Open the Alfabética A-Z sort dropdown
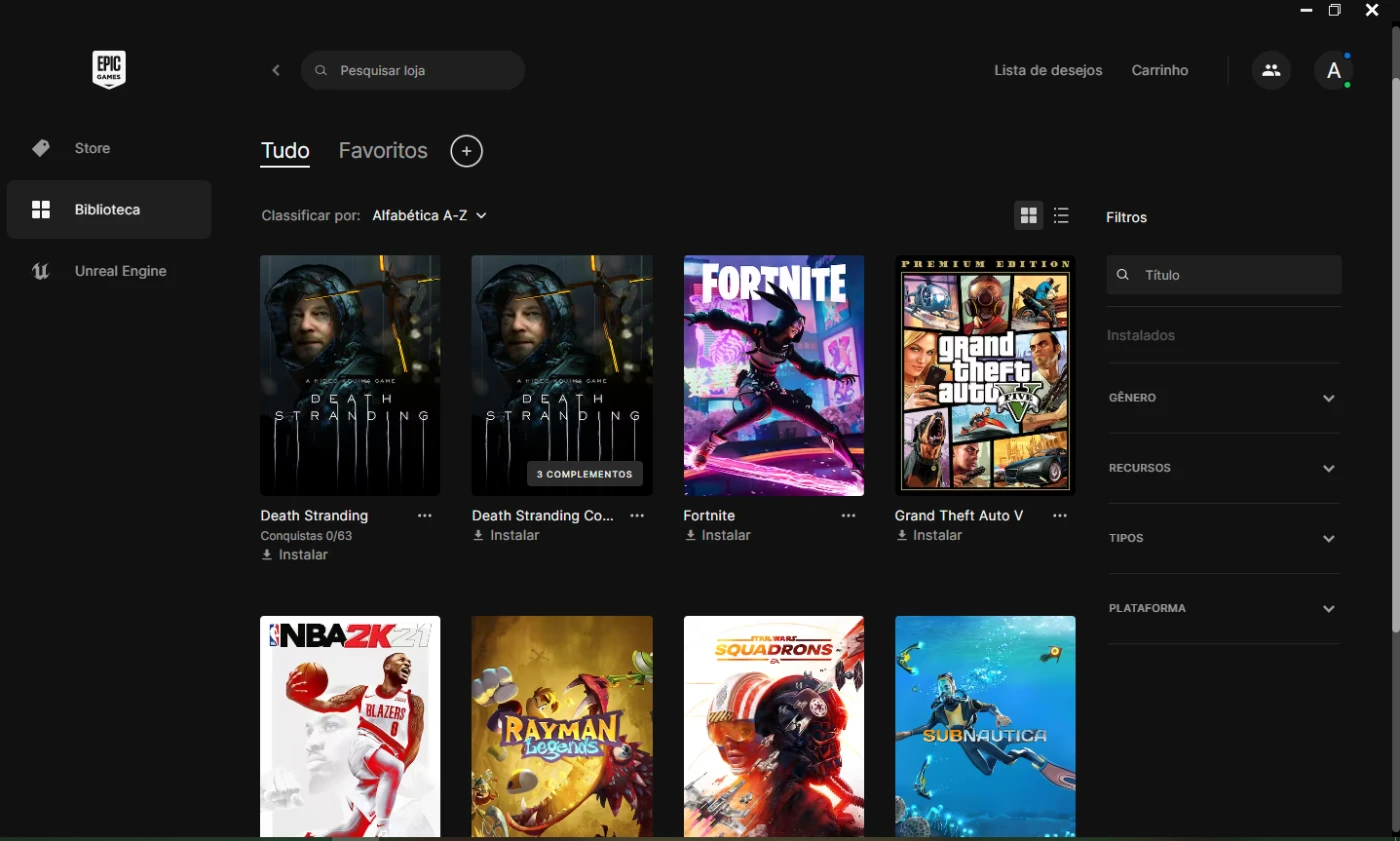The height and width of the screenshot is (841, 1400). click(x=430, y=215)
